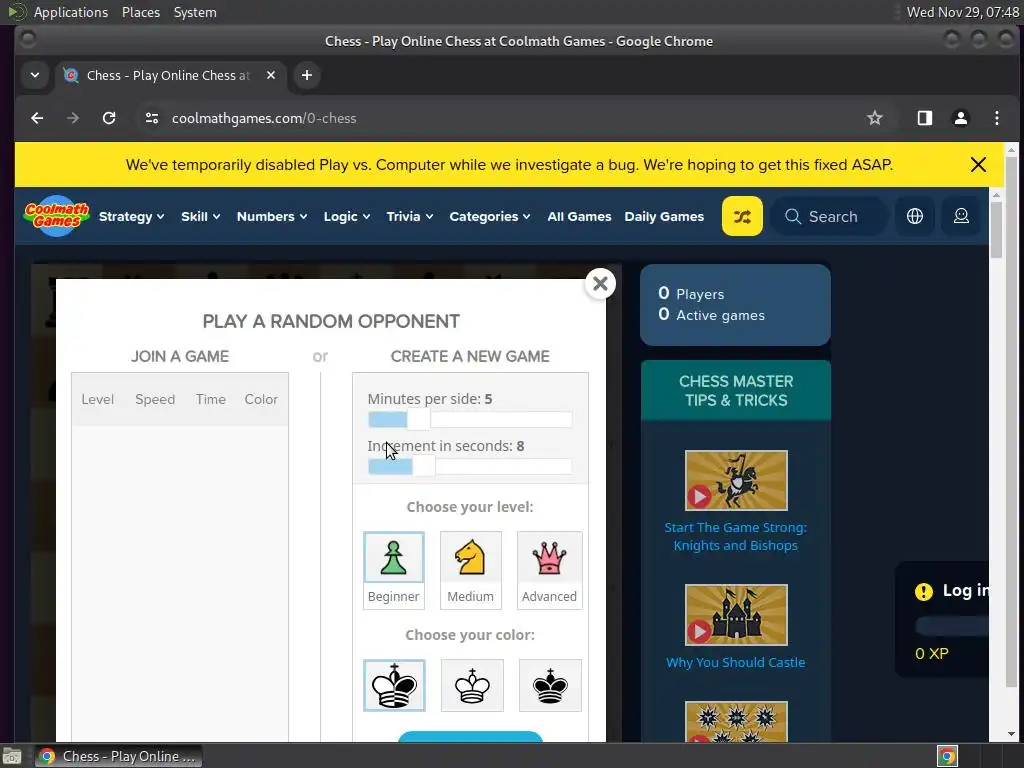Screen dimensions: 1024x768
Task: Sort join list by Color column
Action: 261,399
